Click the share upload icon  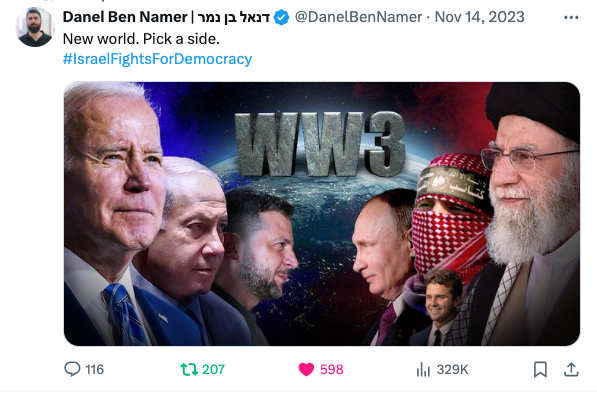tap(571, 369)
